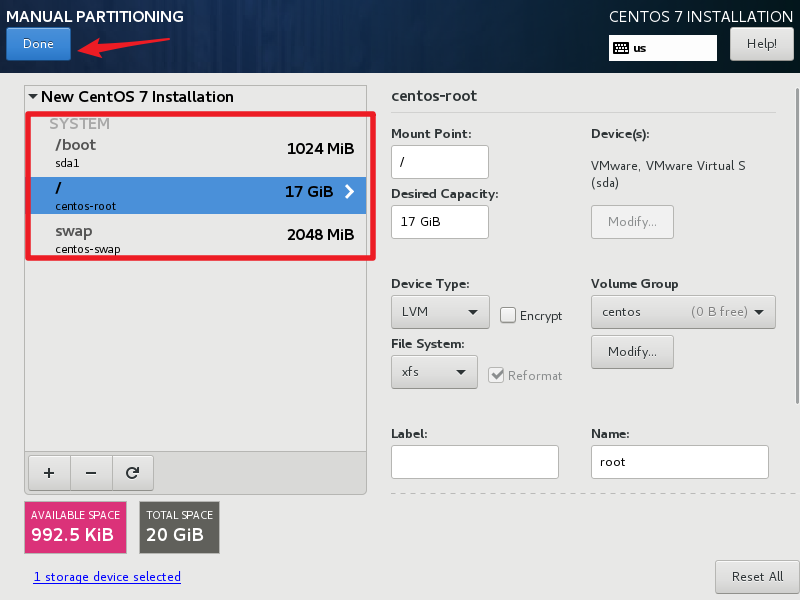The height and width of the screenshot is (600, 800).
Task: Collapse the New CentOS 7 Installation section
Action: click(x=33, y=96)
